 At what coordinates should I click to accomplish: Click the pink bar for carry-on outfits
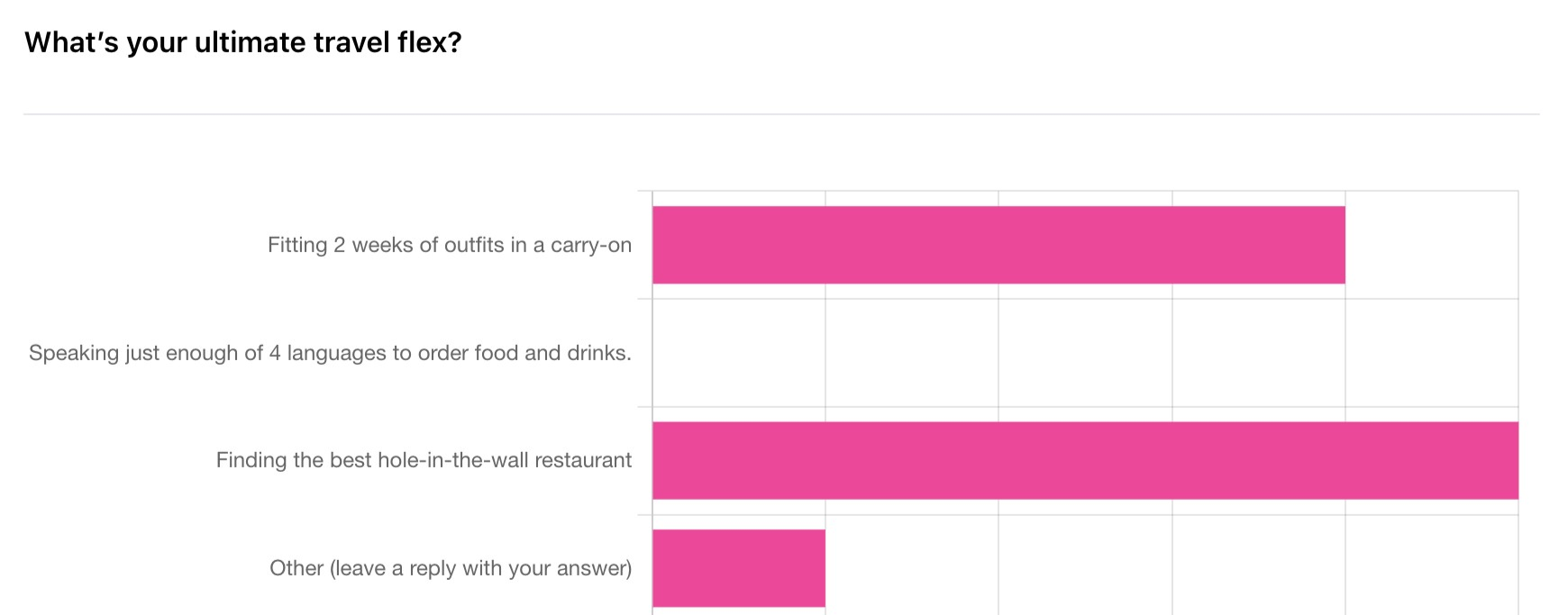(x=998, y=245)
